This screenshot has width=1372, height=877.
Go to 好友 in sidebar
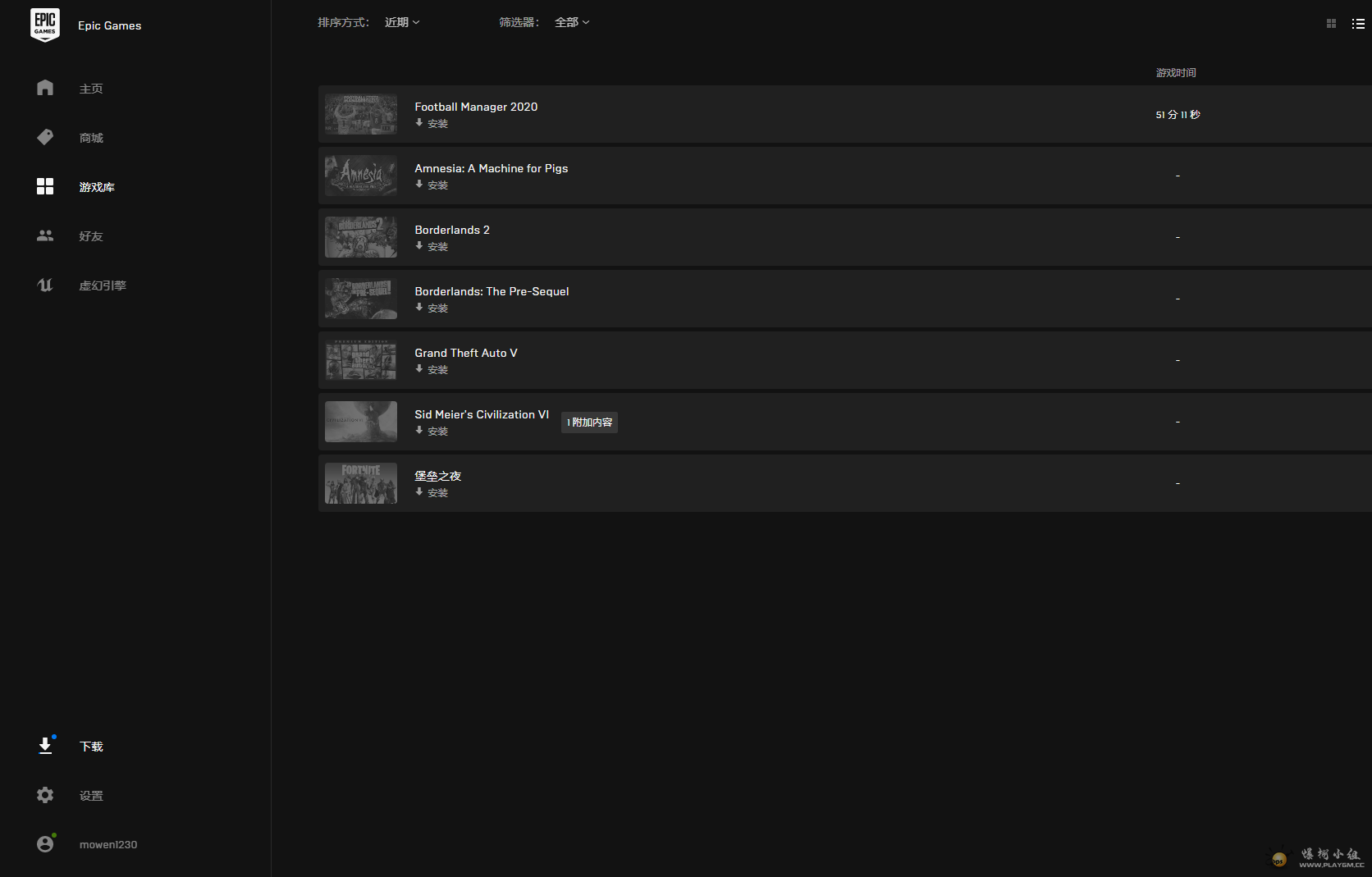(x=91, y=236)
